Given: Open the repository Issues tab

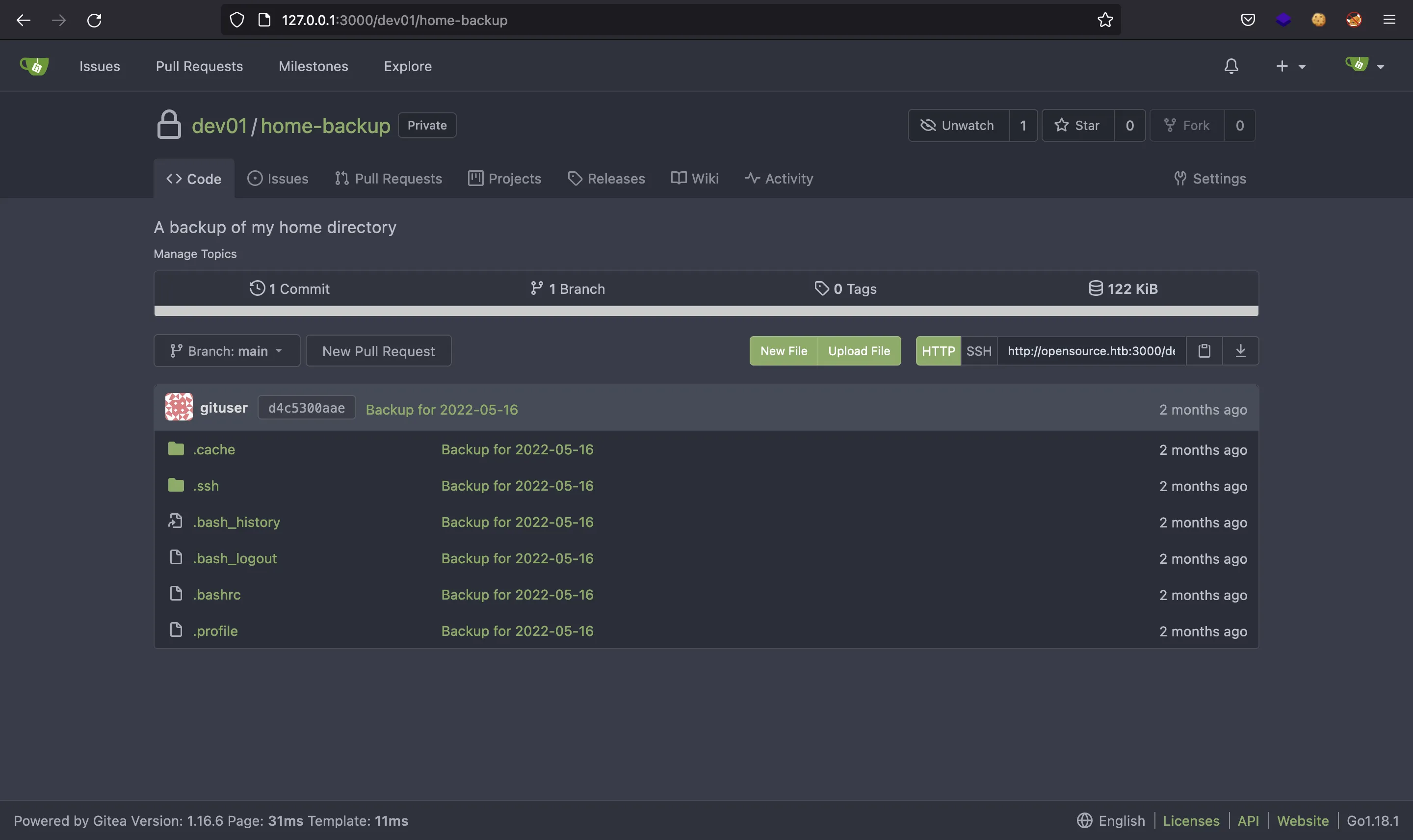Looking at the screenshot, I should (x=278, y=178).
